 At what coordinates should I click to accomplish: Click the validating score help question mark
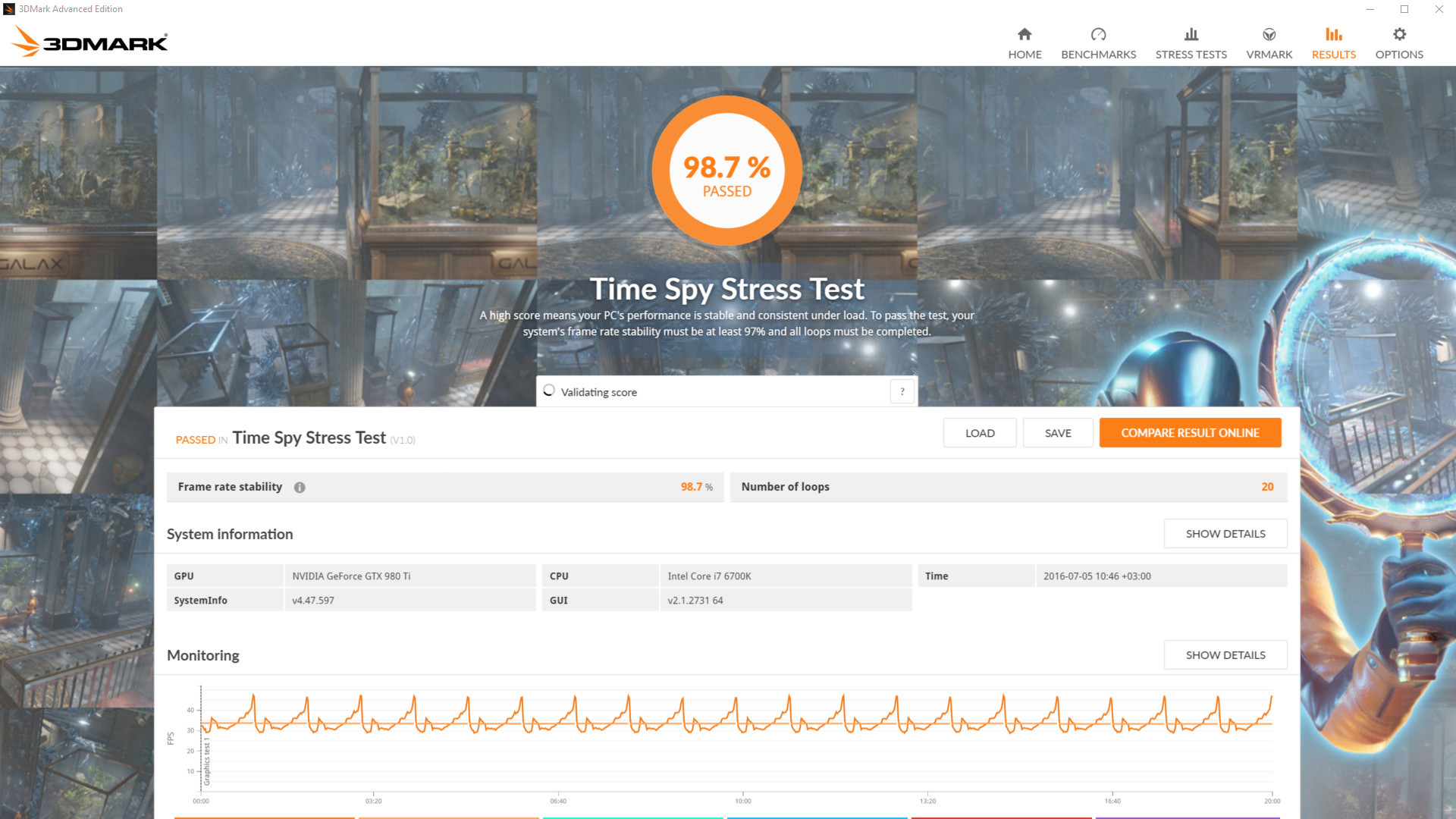point(902,392)
